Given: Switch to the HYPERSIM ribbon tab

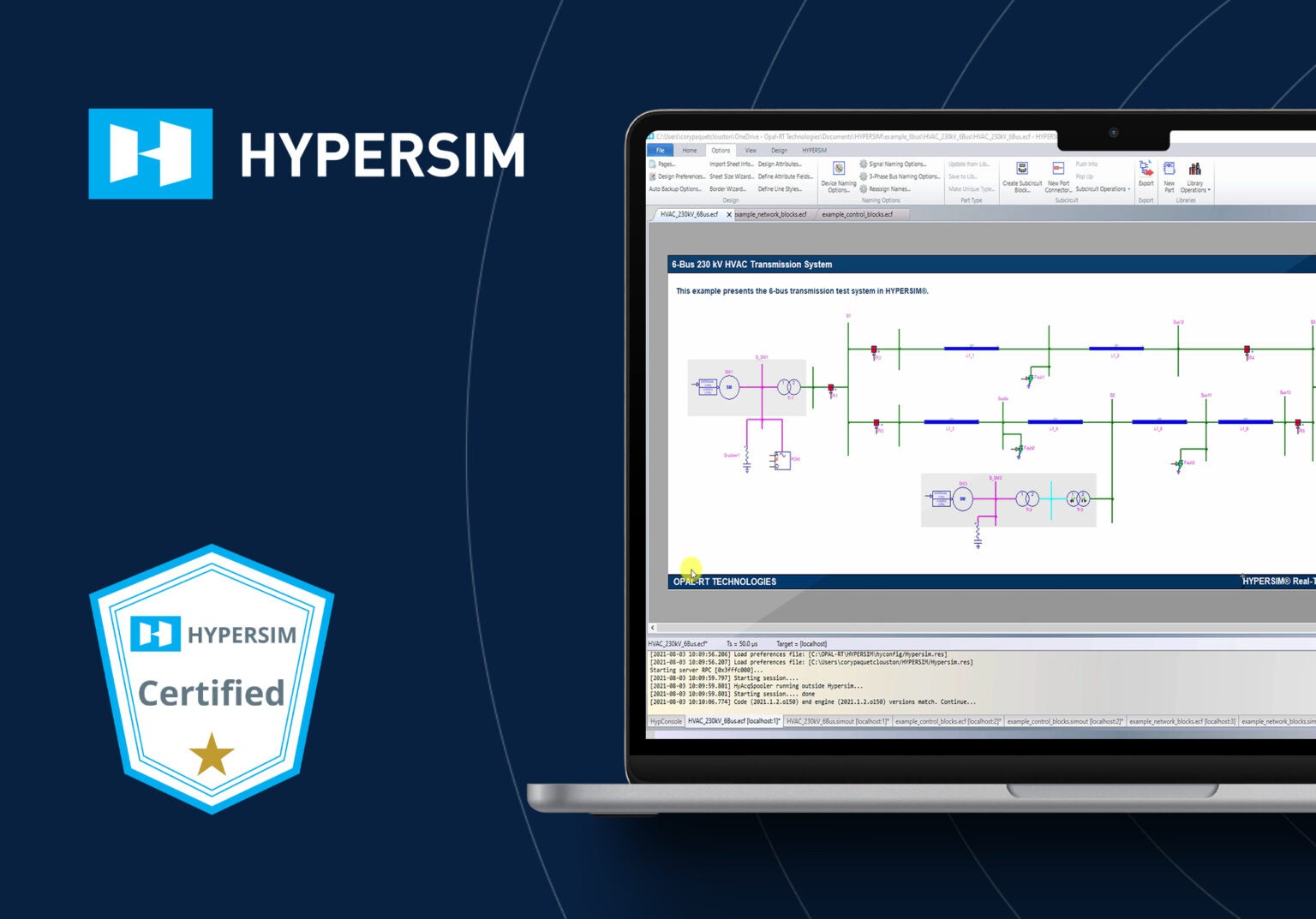Looking at the screenshot, I should [x=815, y=150].
